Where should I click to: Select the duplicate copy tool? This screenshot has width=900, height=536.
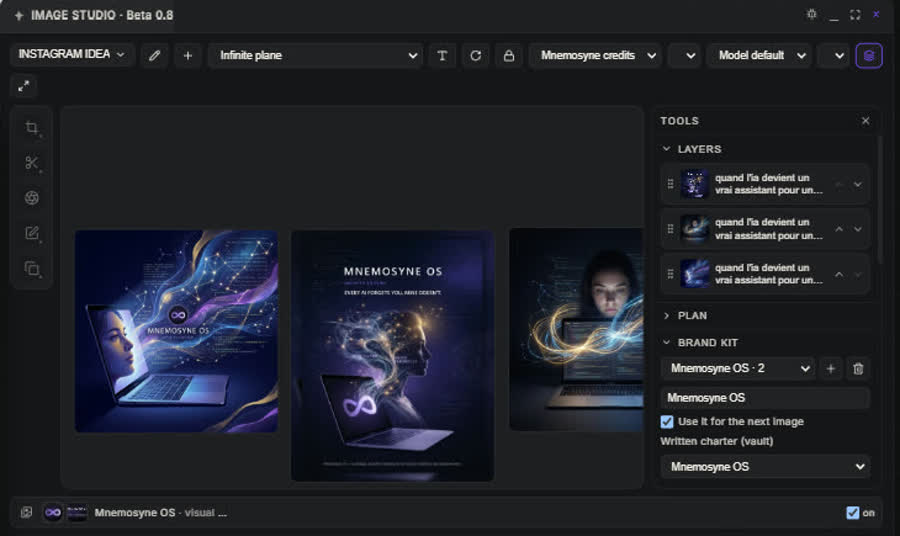point(32,269)
